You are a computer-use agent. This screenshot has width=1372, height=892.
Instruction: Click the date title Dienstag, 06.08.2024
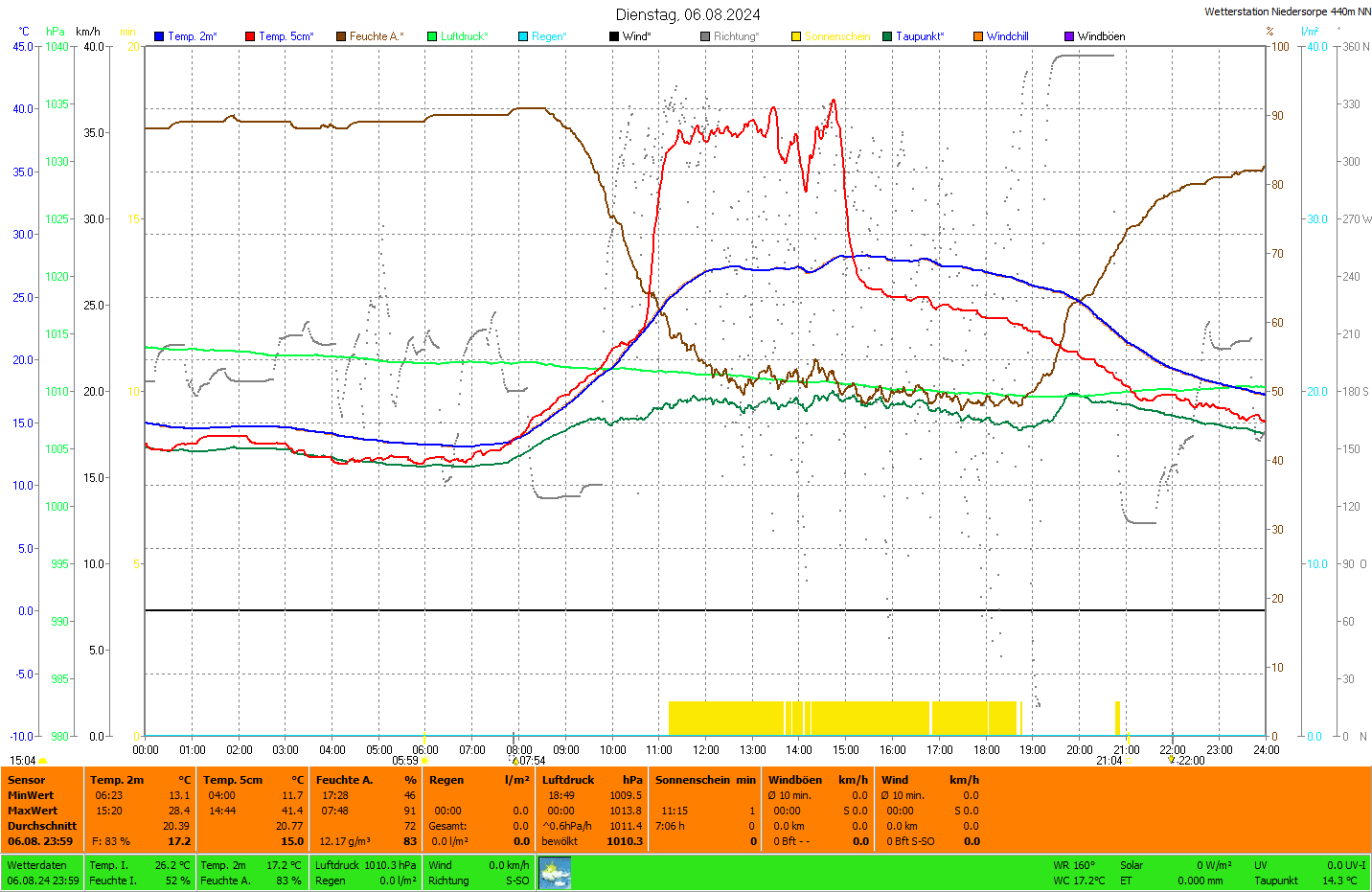point(688,14)
